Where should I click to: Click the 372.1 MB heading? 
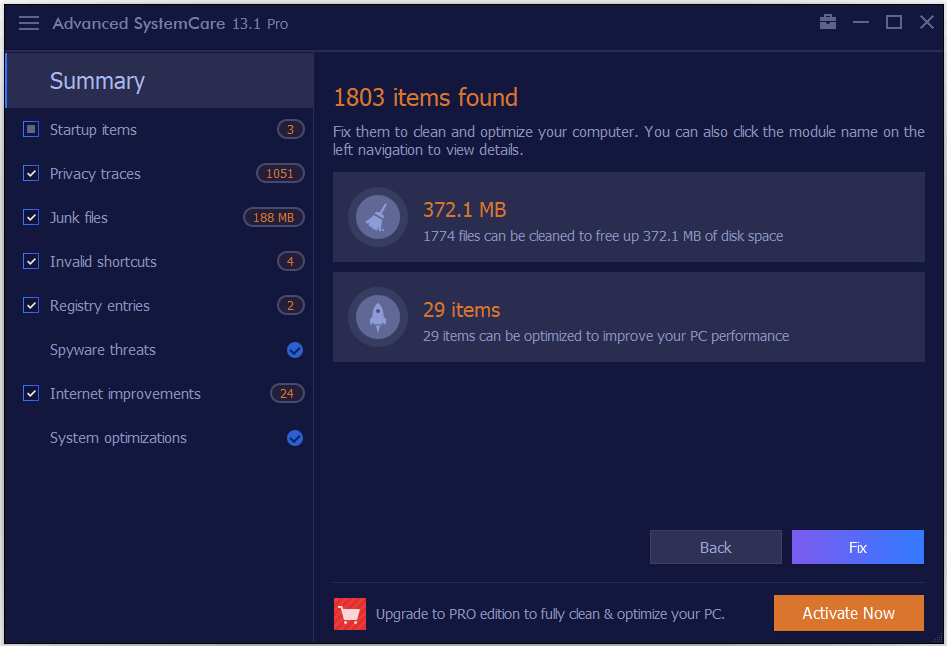464,210
